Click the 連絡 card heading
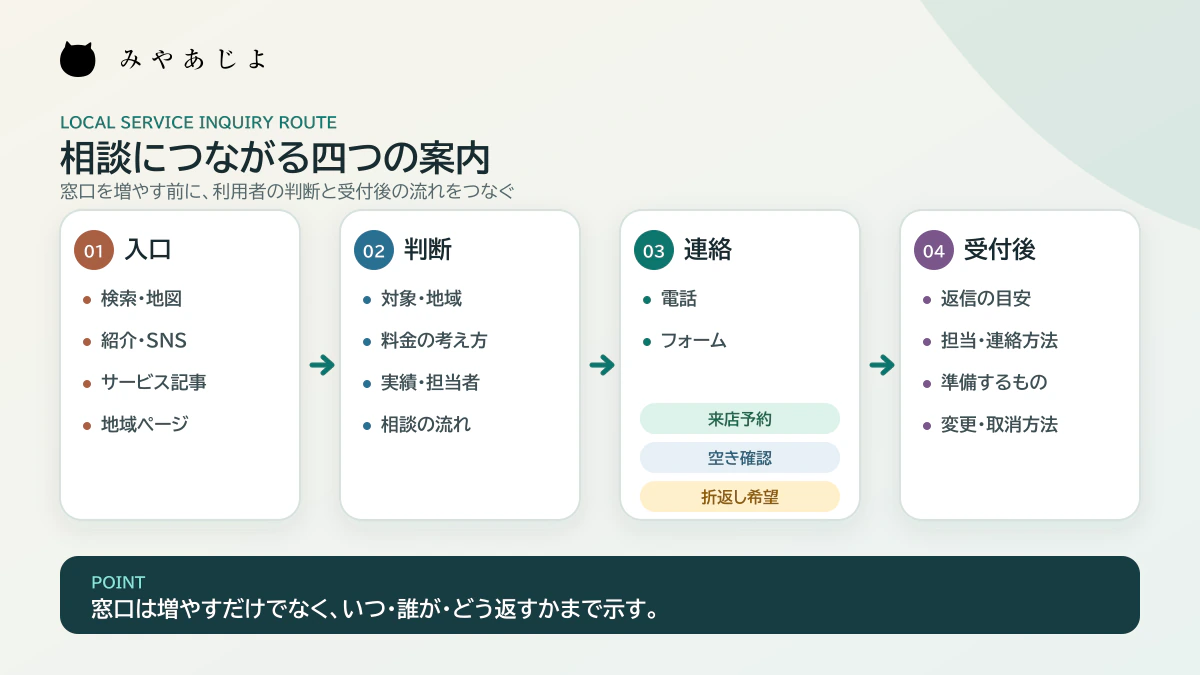The image size is (1200, 675). click(709, 250)
